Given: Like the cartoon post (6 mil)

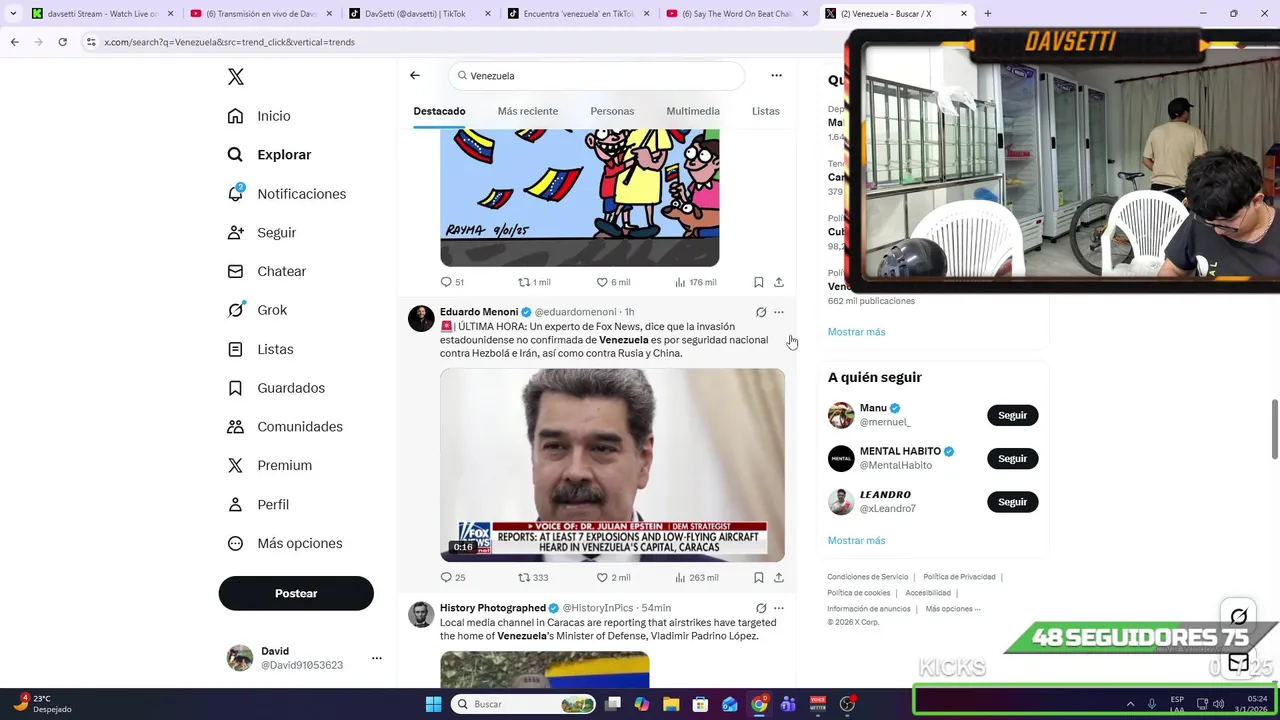Looking at the screenshot, I should point(613,282).
